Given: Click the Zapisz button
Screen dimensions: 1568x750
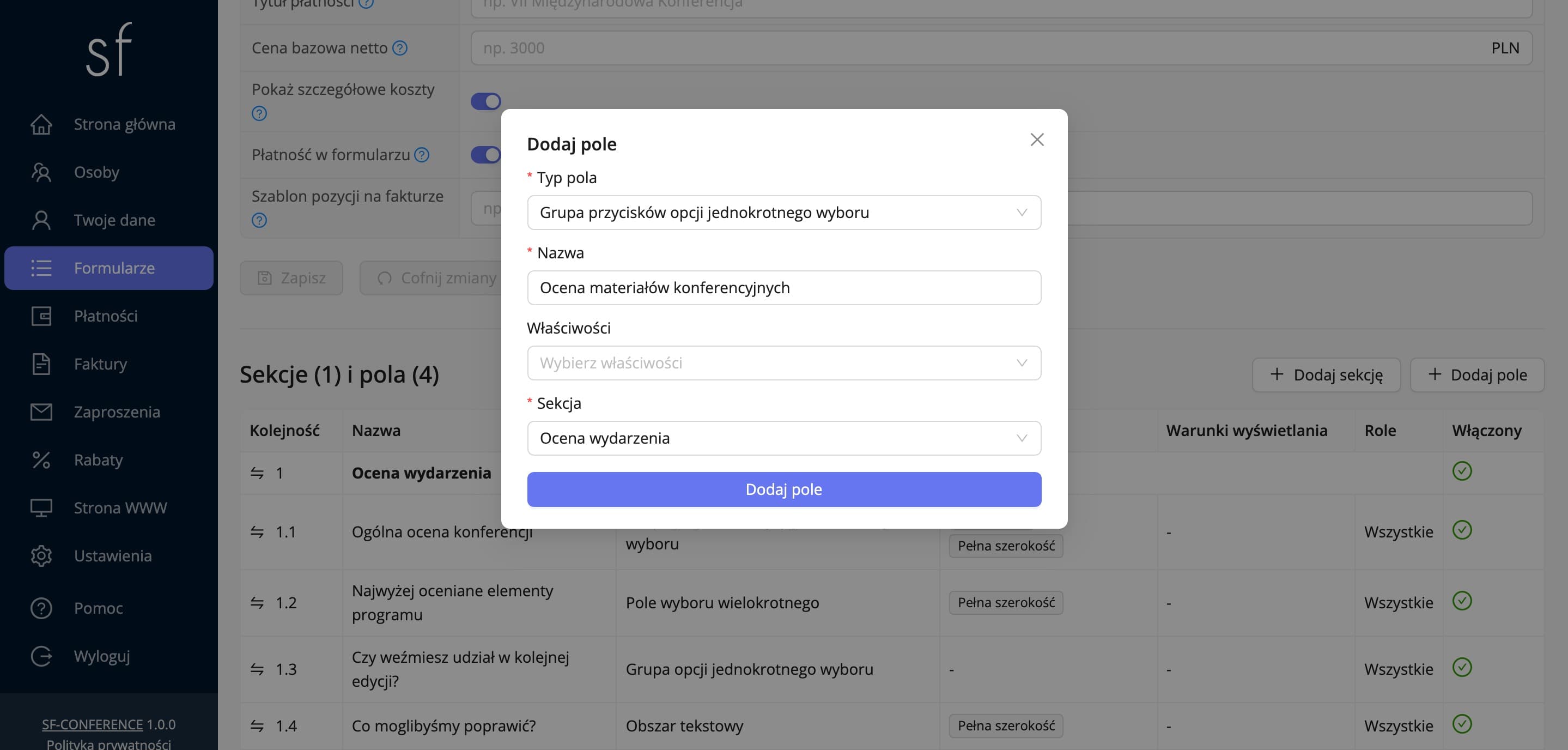Looking at the screenshot, I should 291,278.
